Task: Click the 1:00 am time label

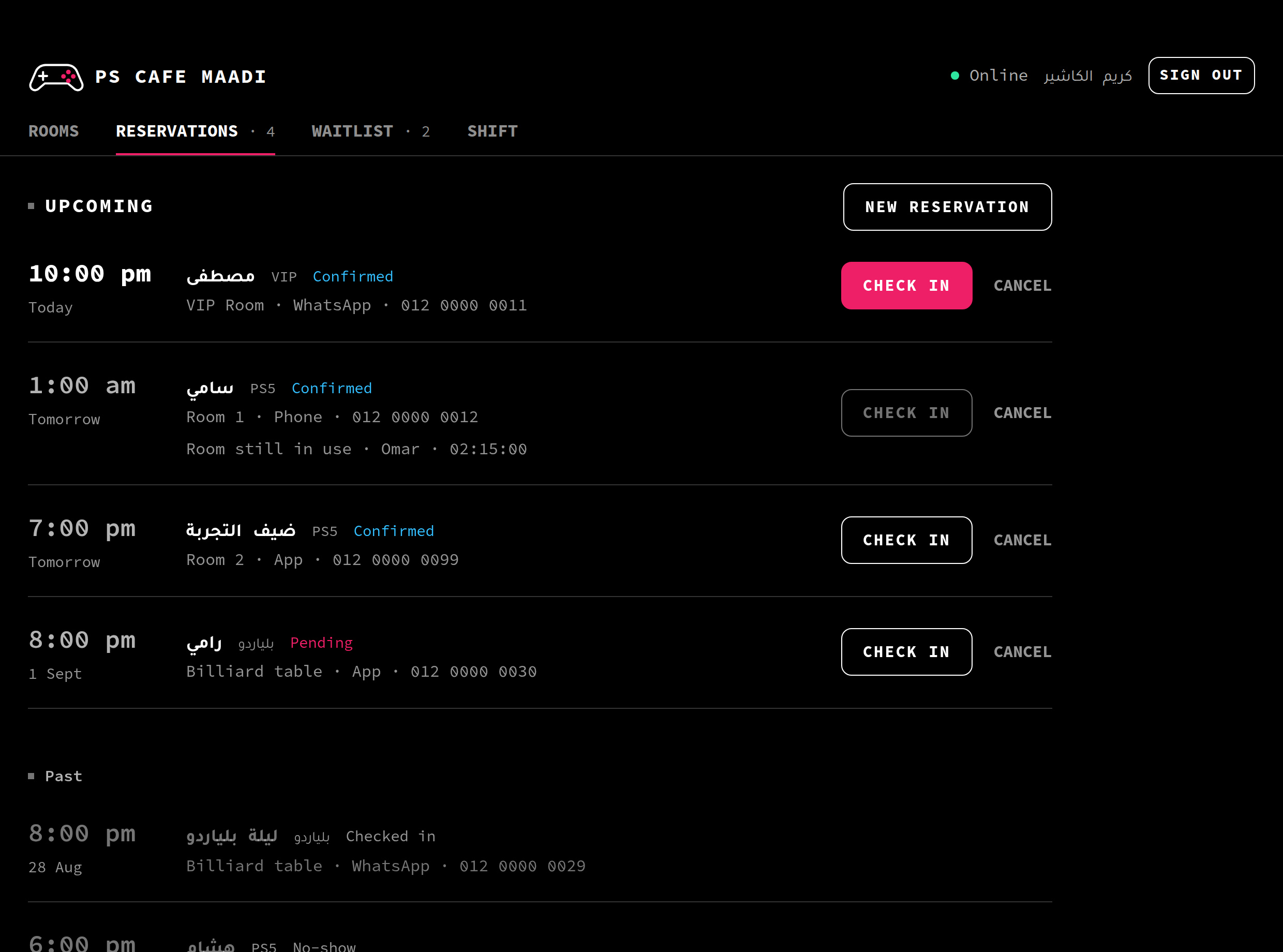Action: pyautogui.click(x=82, y=385)
